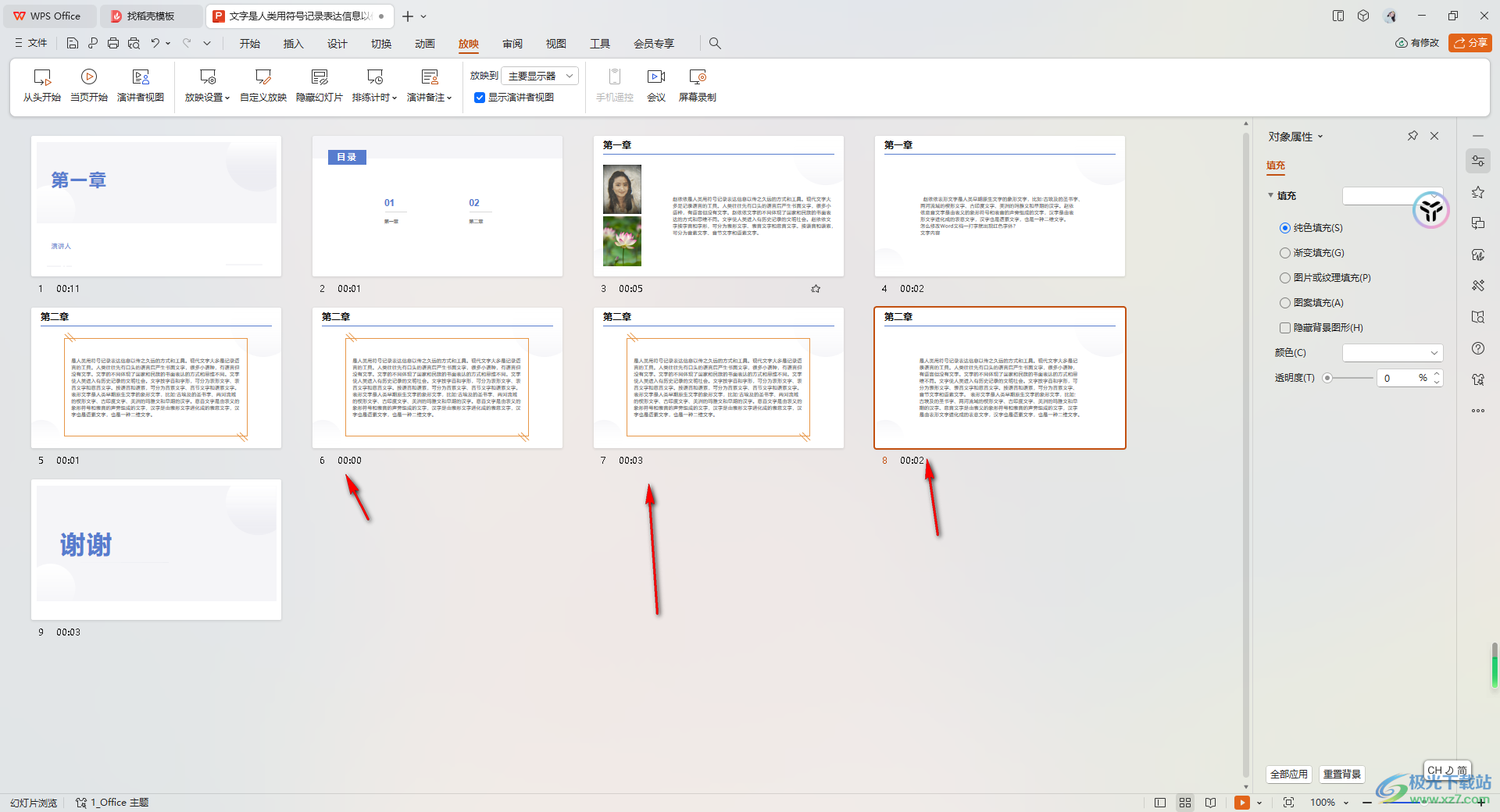Screen dimensions: 1500x812
Task: Switch to the 找稻壳模板 tab
Action: (150, 16)
